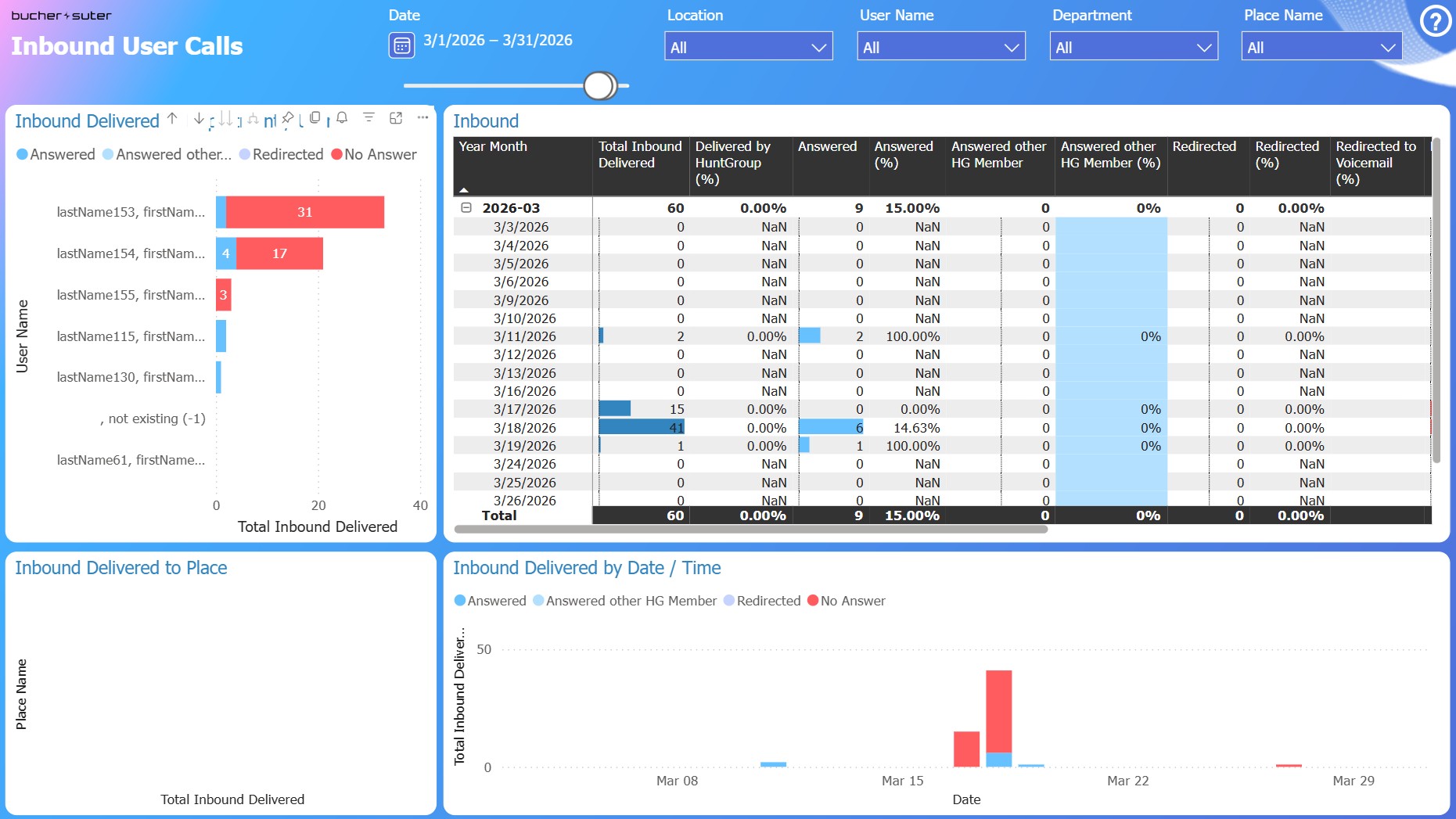Viewport: 1456px width, 819px height.
Task: Toggle Answered other HG Member legend item
Action: tap(624, 601)
